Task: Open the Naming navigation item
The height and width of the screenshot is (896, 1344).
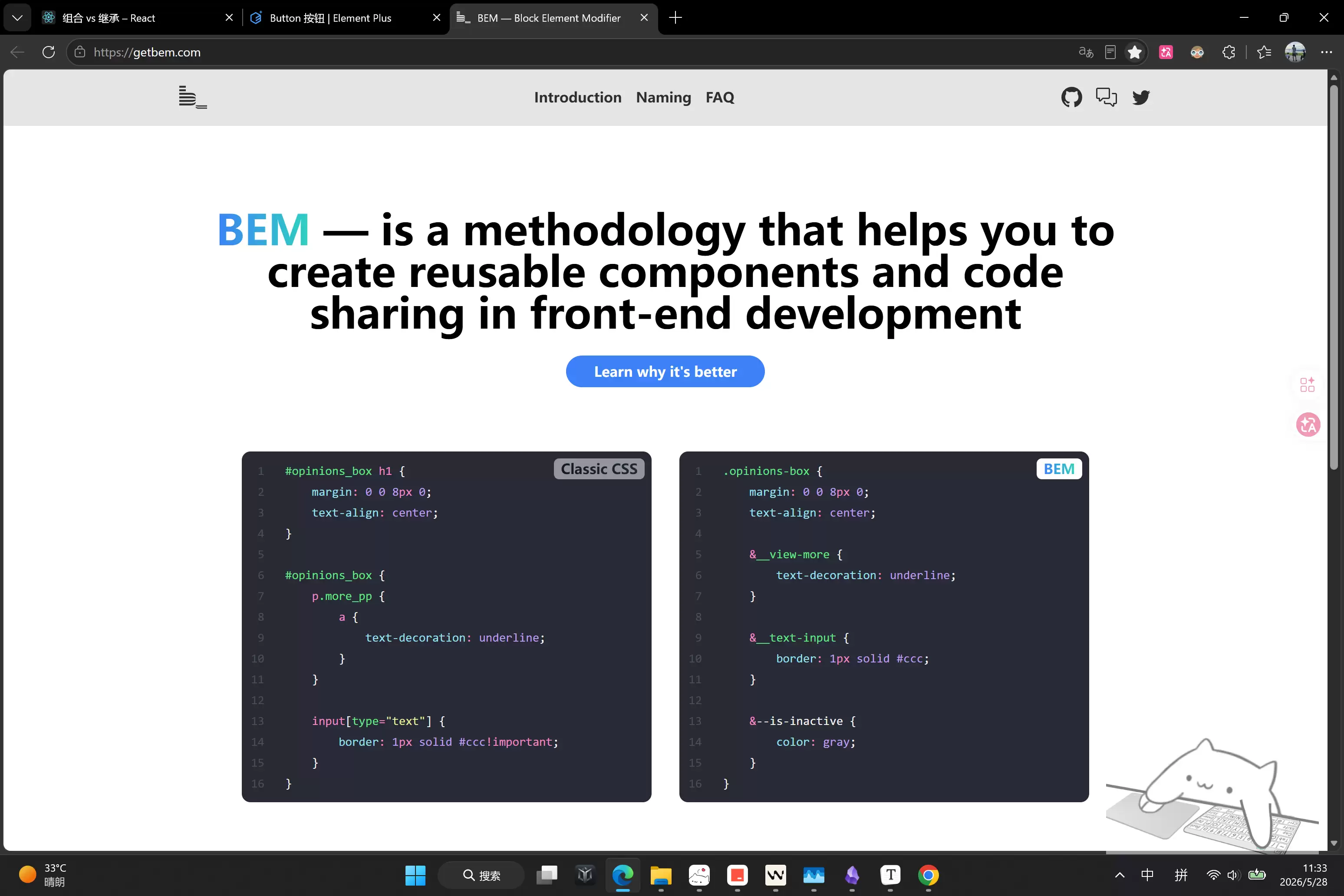Action: tap(663, 98)
